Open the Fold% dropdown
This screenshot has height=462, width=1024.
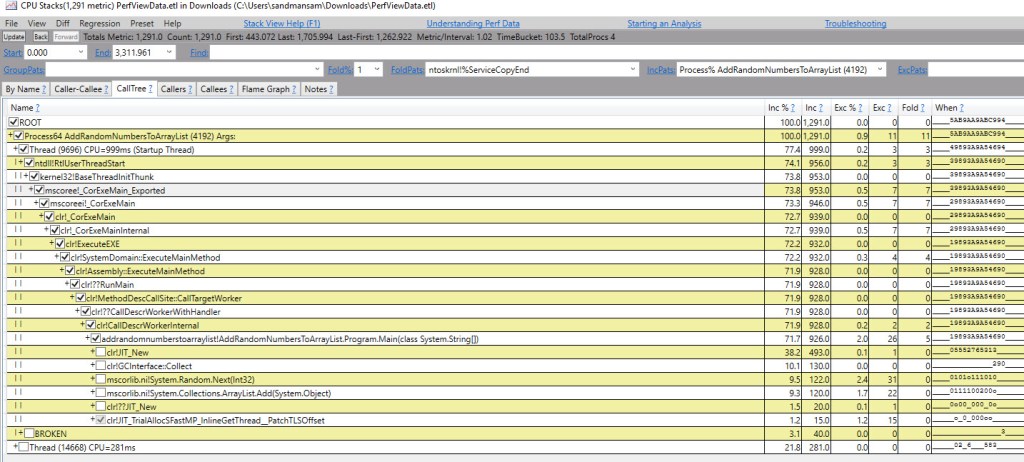pyautogui.click(x=376, y=70)
